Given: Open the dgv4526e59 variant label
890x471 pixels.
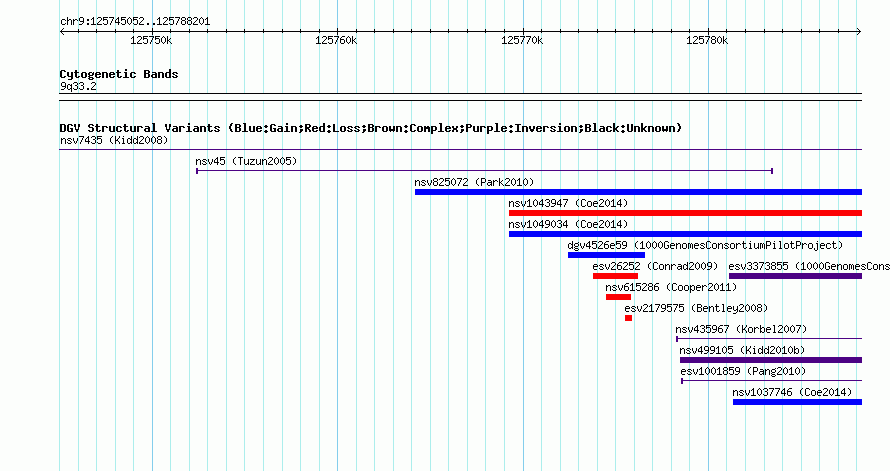Looking at the screenshot, I should (x=706, y=245).
